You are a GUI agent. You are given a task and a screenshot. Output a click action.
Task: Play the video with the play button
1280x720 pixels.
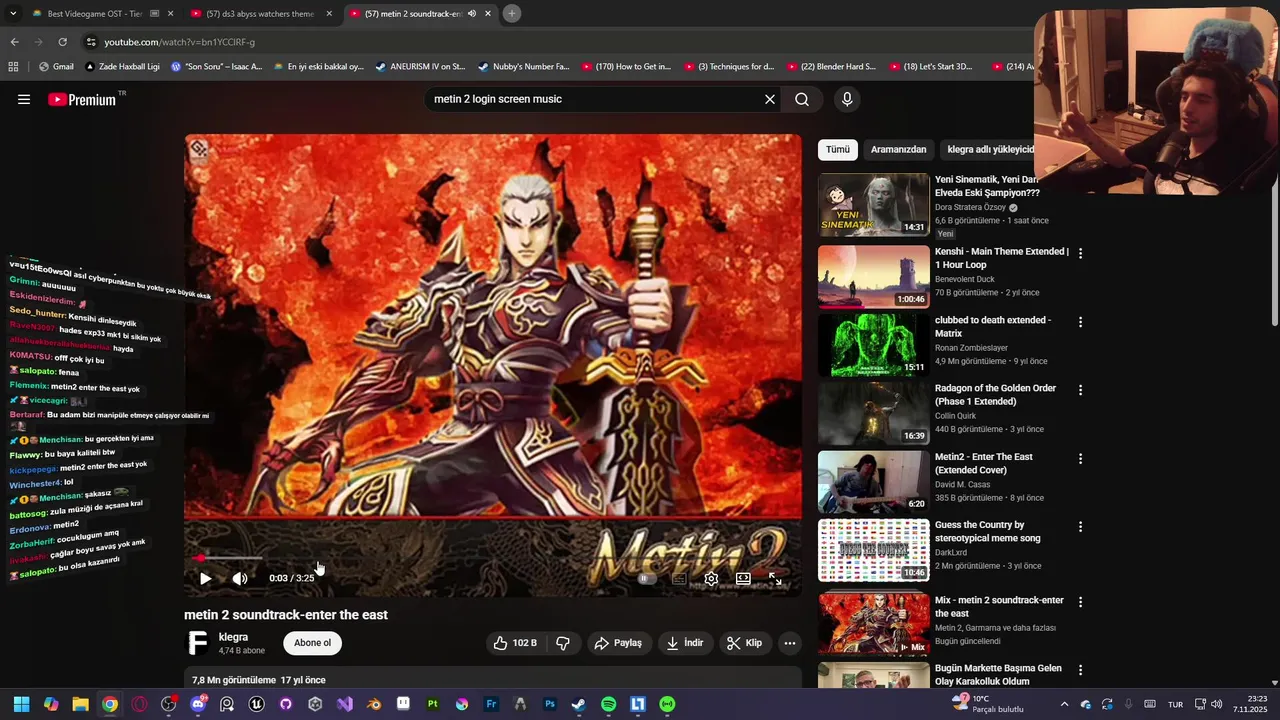tap(205, 578)
